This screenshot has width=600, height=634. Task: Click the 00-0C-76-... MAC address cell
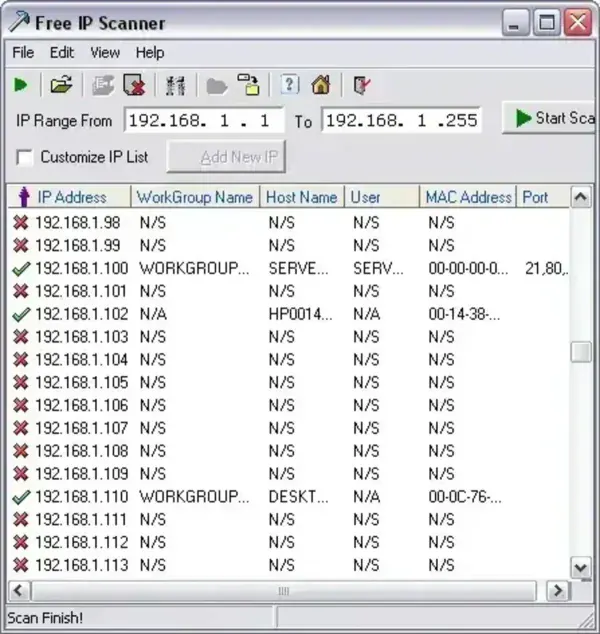465,497
